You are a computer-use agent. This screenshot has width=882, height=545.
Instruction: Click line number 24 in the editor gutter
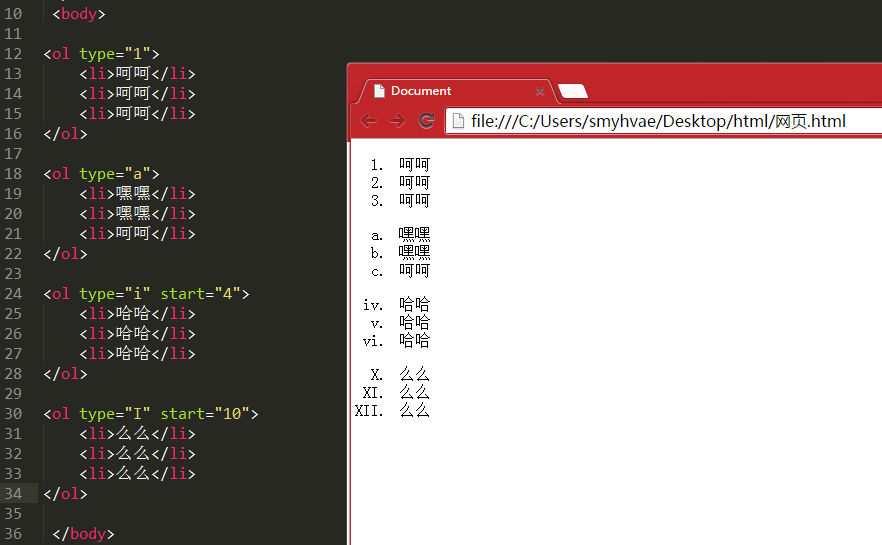click(13, 294)
